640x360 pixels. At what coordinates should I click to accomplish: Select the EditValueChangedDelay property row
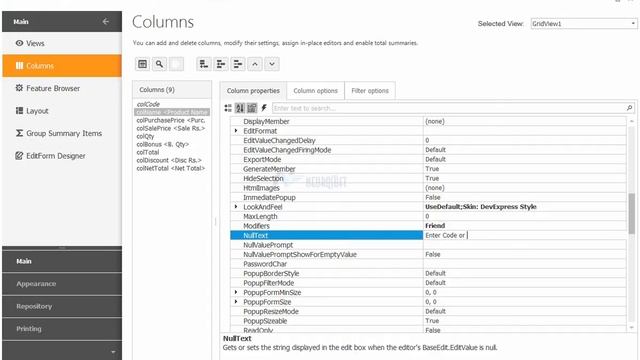pos(428,140)
